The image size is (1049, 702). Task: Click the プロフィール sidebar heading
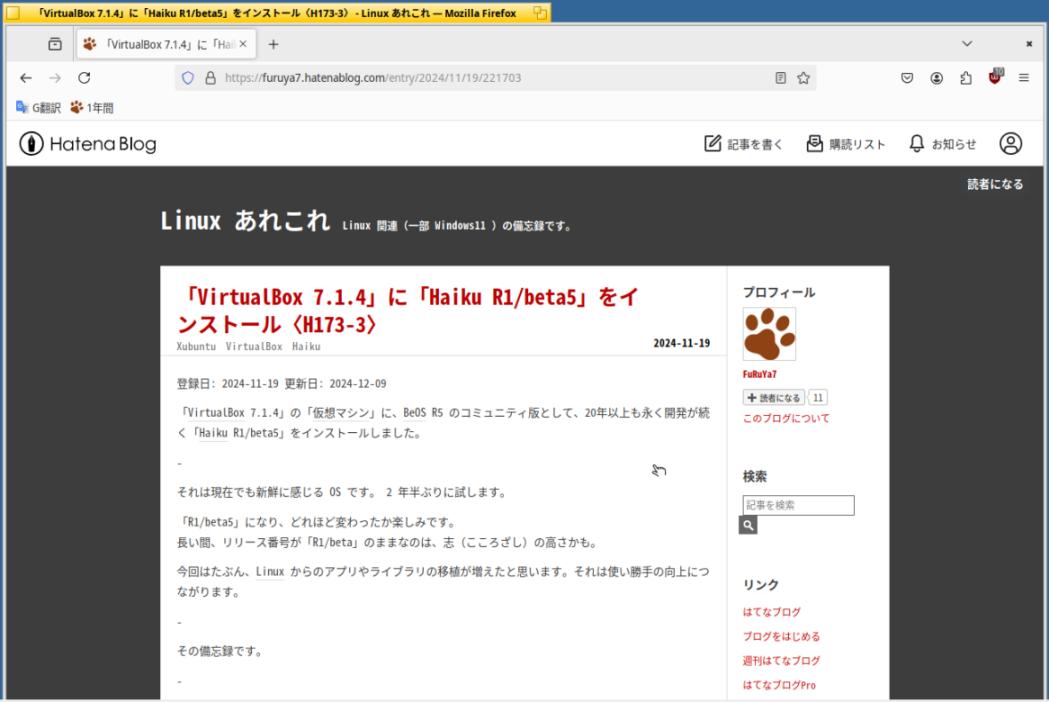(x=779, y=292)
